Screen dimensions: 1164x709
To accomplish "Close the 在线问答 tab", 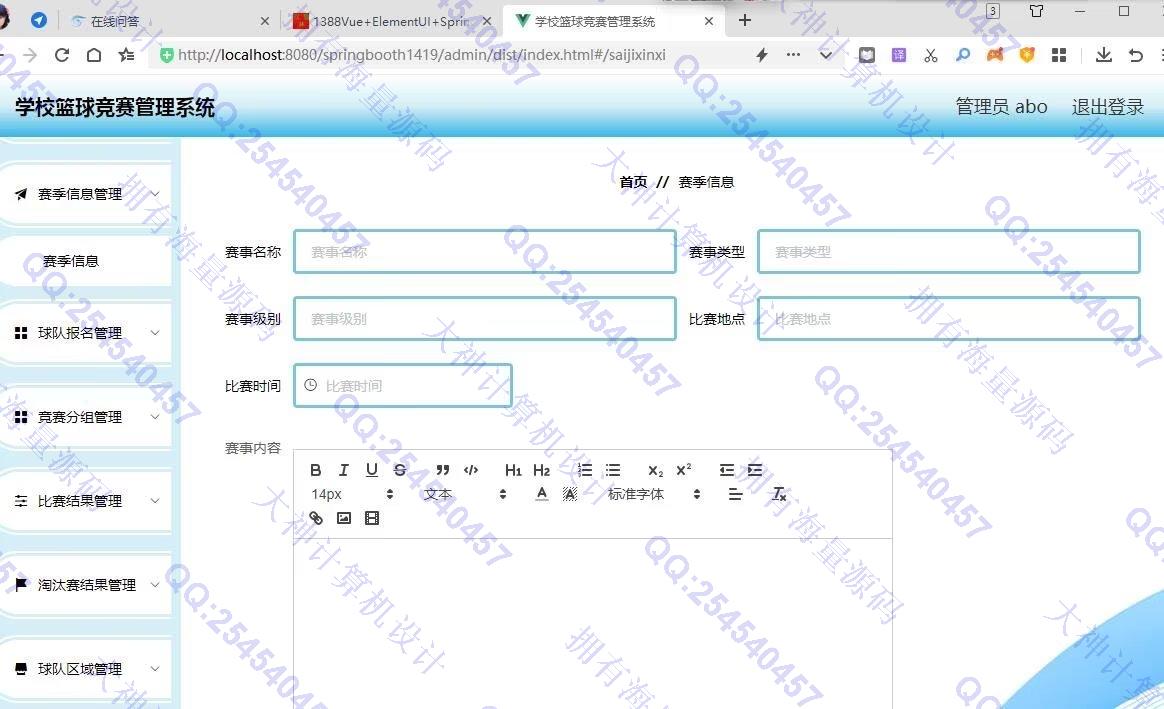I will pyautogui.click(x=265, y=22).
